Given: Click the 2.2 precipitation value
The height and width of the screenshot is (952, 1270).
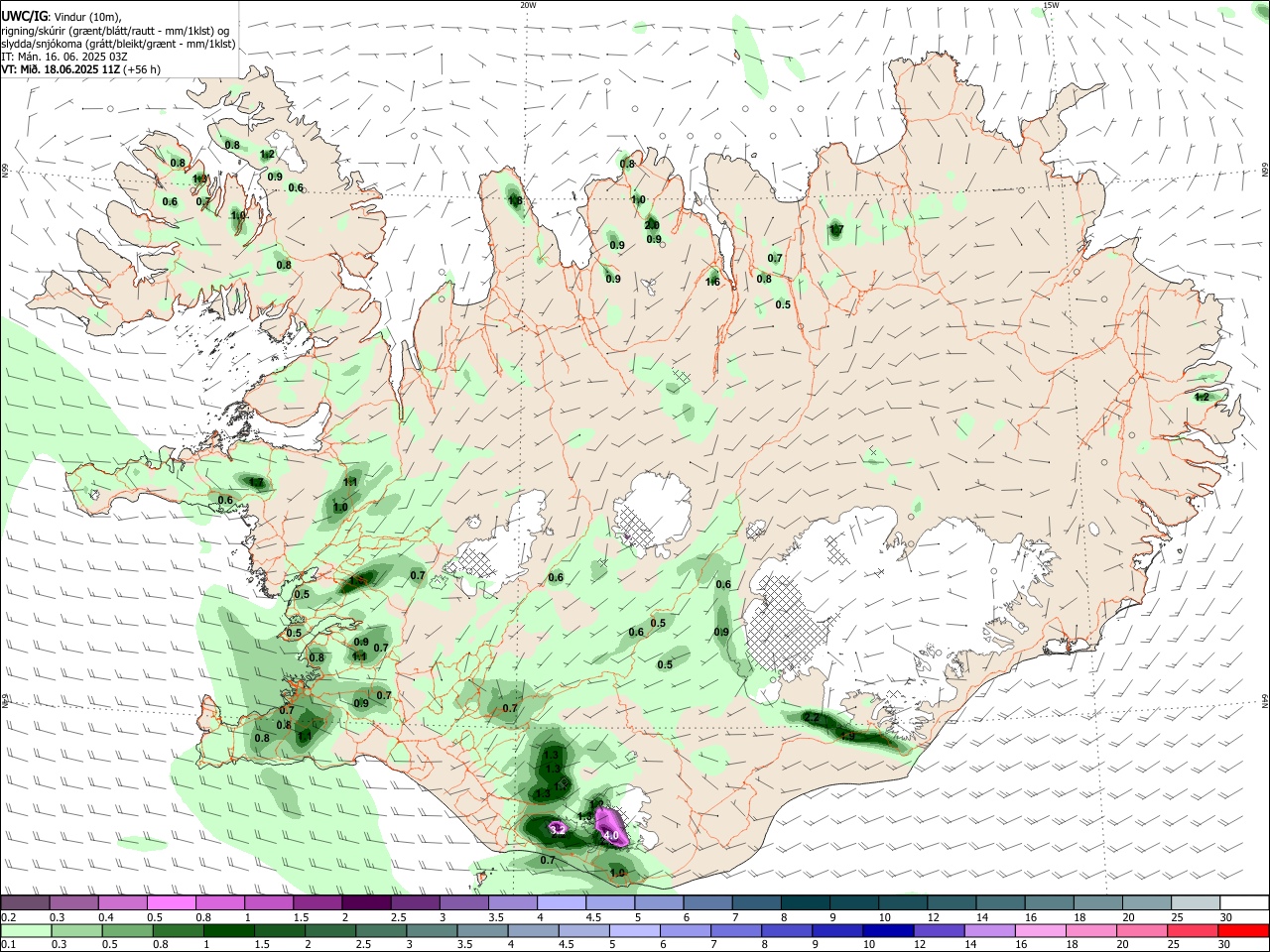Looking at the screenshot, I should 812,717.
